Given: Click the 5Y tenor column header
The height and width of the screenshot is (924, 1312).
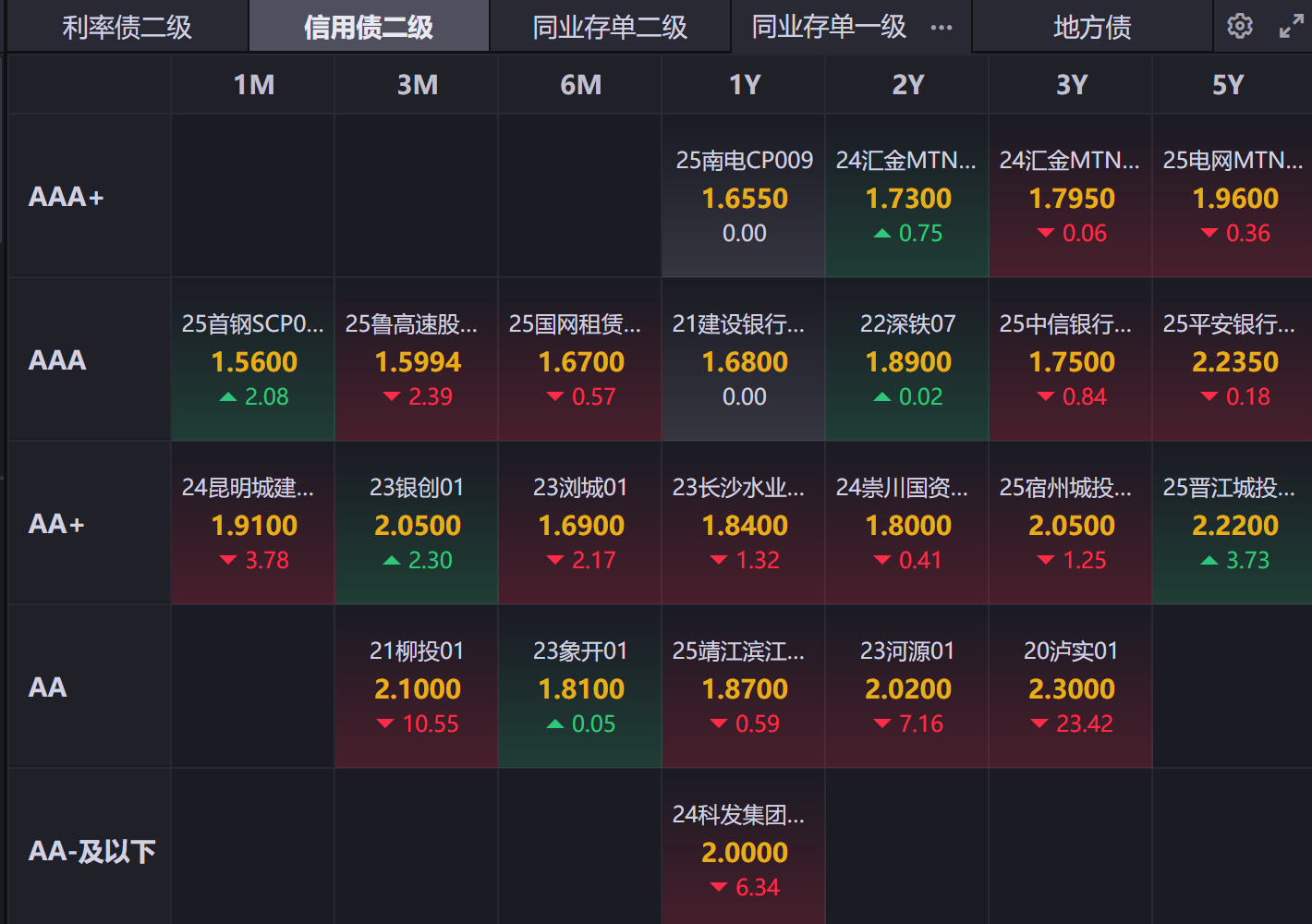Looking at the screenshot, I should point(1228,85).
